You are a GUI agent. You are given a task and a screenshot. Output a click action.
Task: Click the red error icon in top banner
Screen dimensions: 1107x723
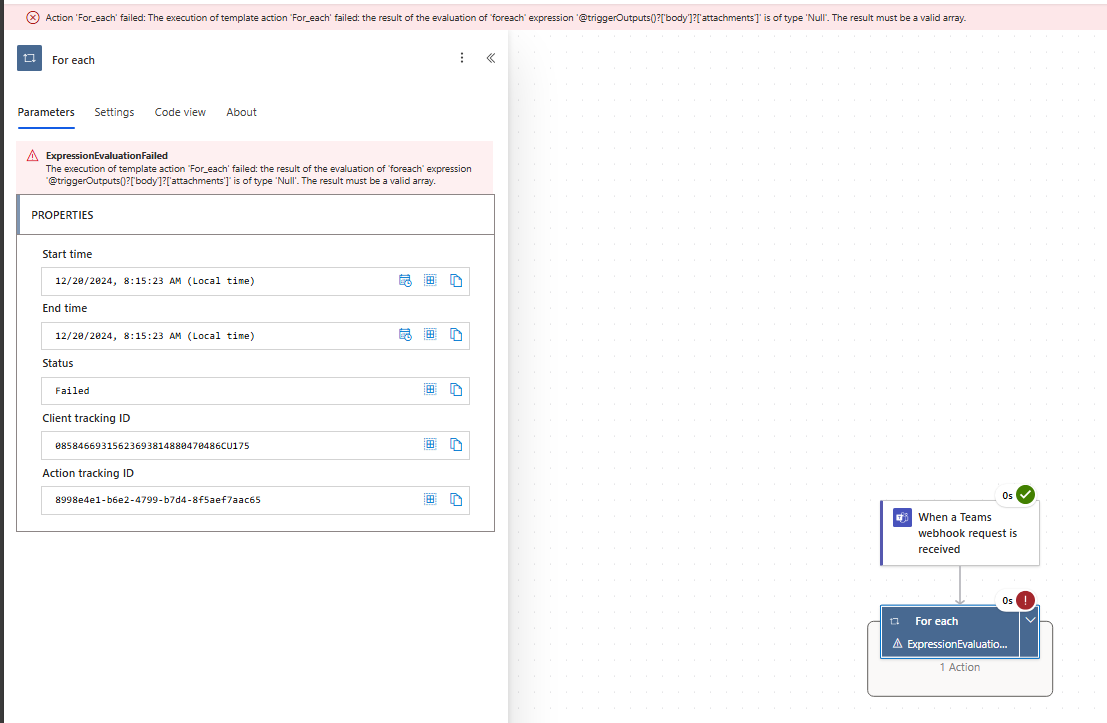(32, 18)
